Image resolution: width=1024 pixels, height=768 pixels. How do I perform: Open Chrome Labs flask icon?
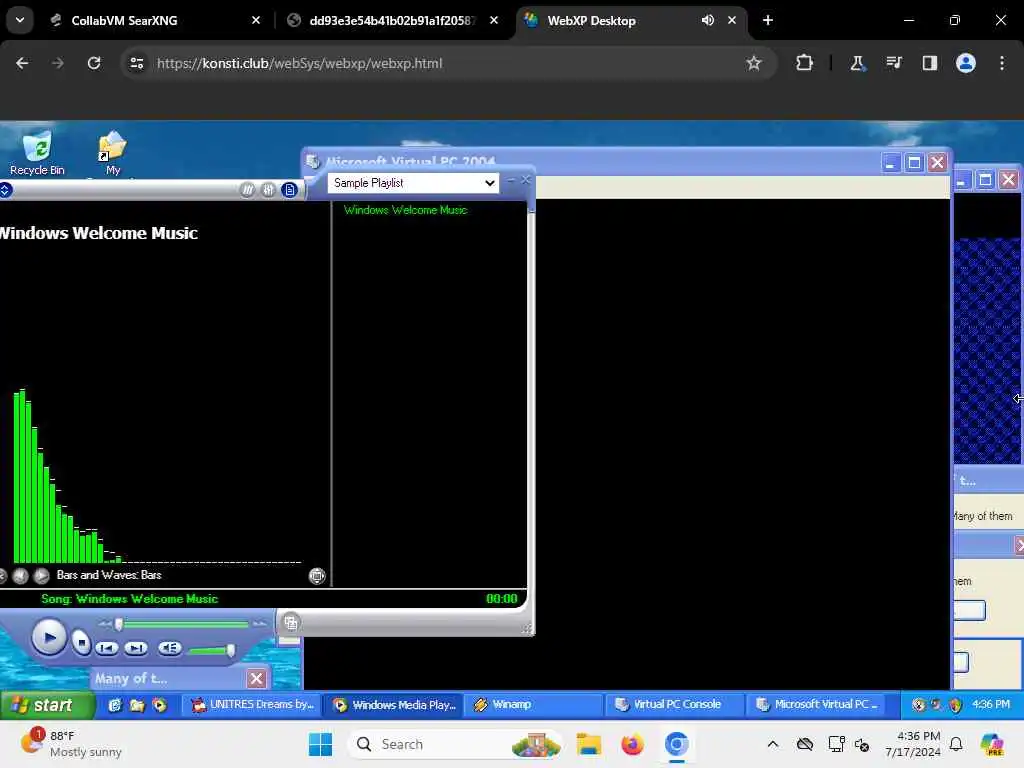pos(857,63)
